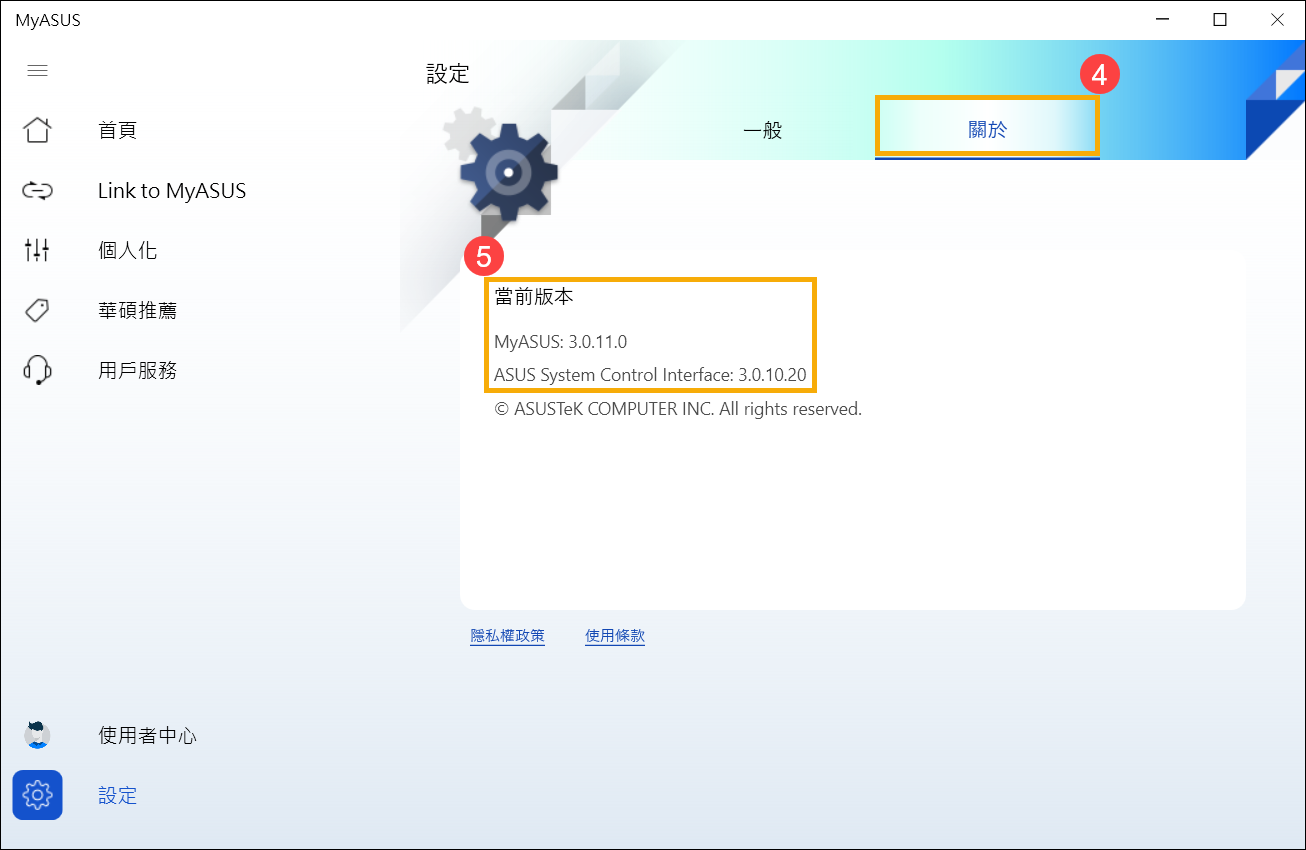Open 使用者中心 in the sidebar

click(147, 735)
